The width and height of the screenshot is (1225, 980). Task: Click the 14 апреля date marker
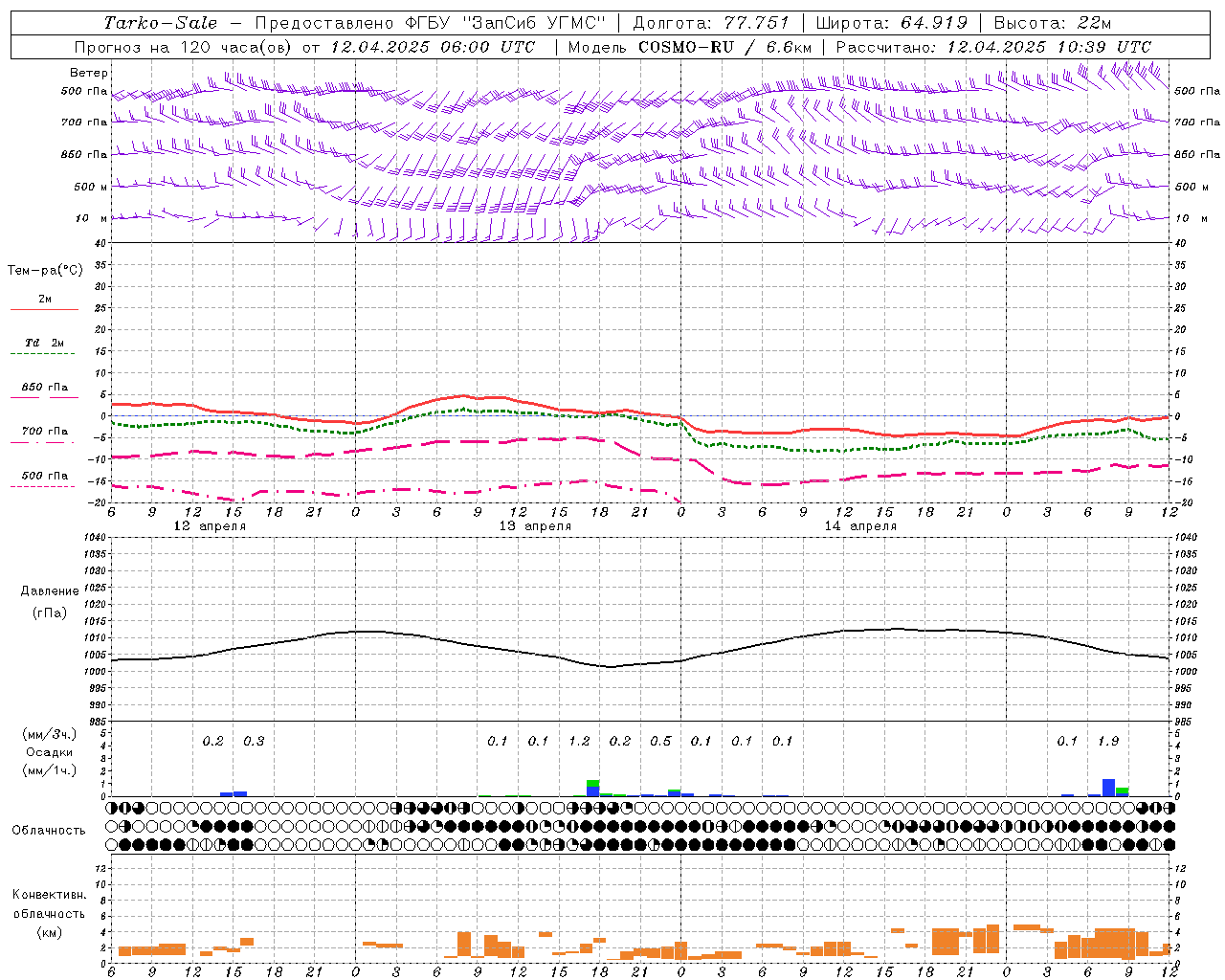click(x=860, y=526)
